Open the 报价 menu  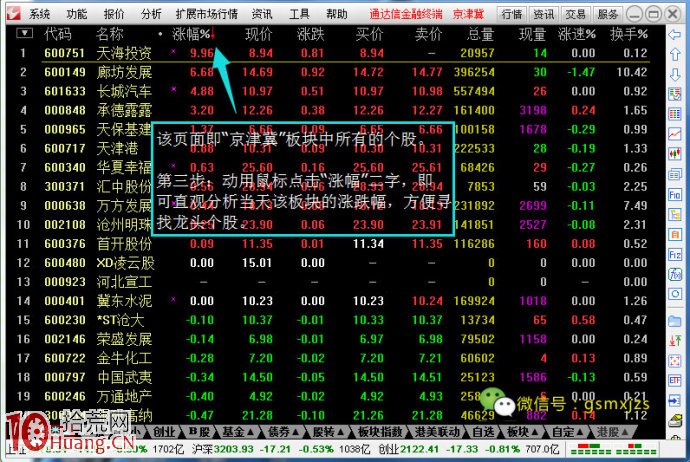pos(114,14)
